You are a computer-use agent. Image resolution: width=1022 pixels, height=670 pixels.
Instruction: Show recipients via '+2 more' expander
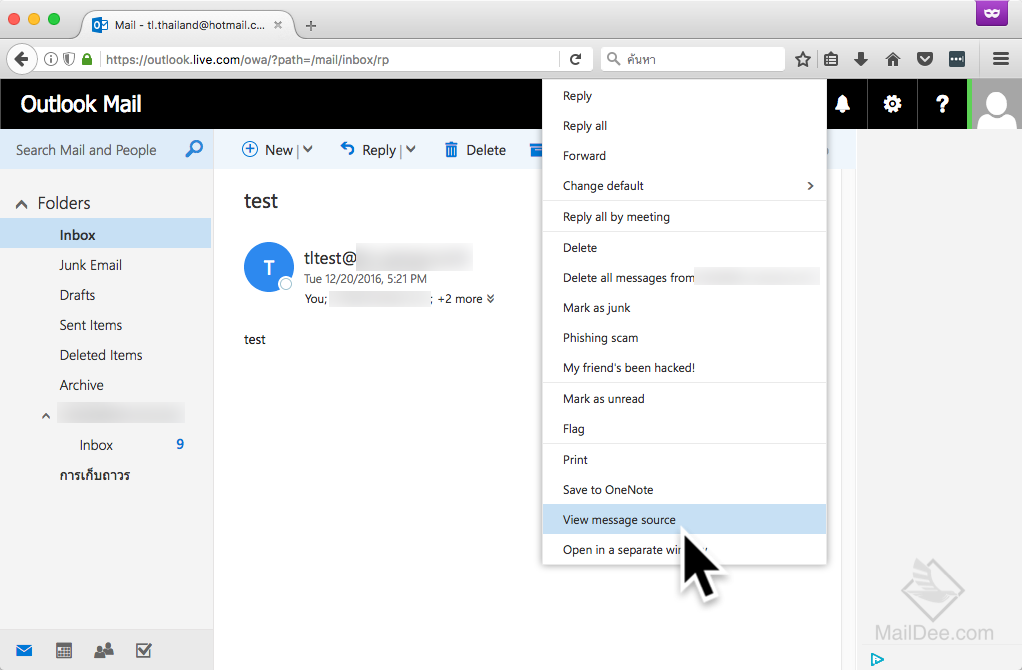tap(460, 298)
